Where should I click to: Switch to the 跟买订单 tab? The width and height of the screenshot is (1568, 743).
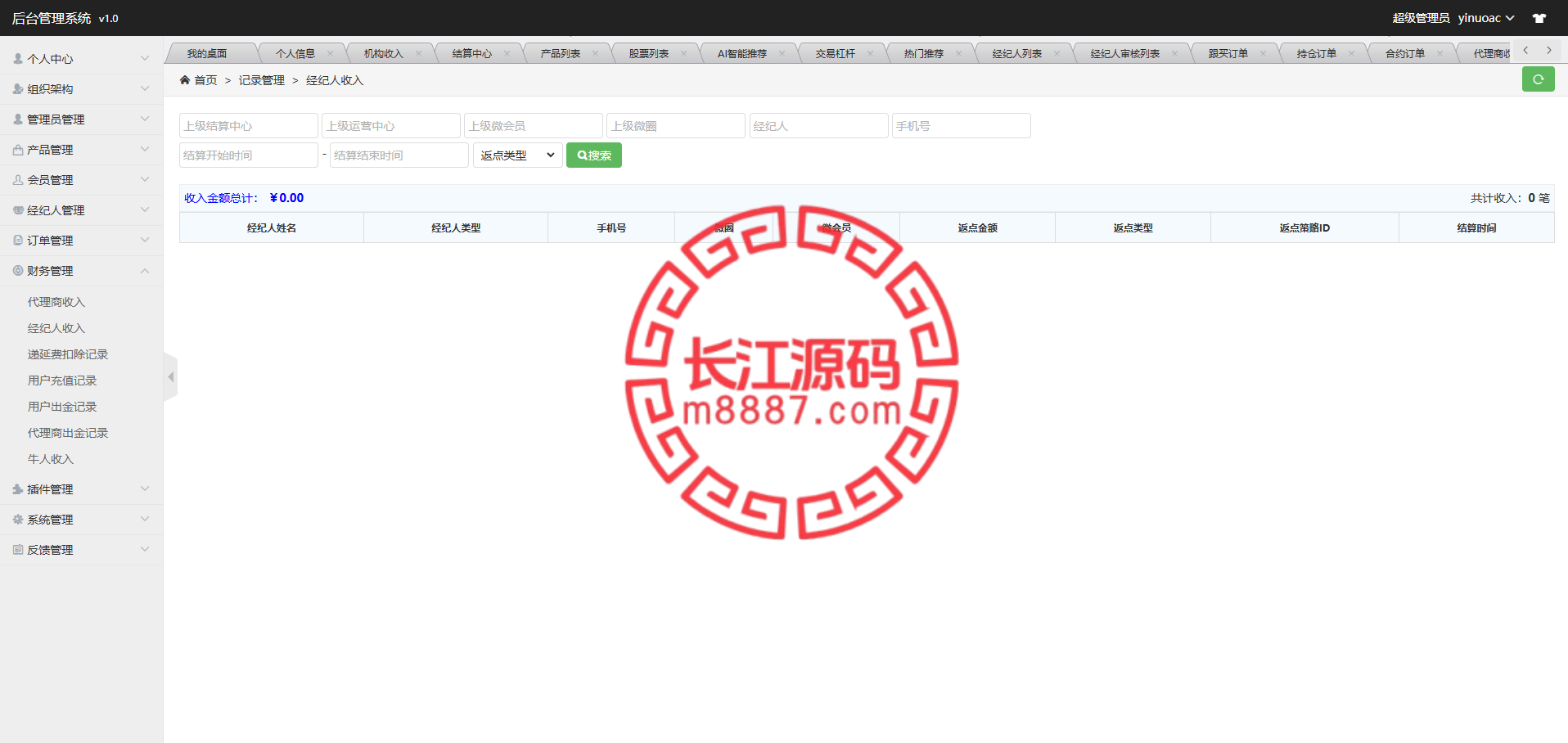[x=1228, y=54]
